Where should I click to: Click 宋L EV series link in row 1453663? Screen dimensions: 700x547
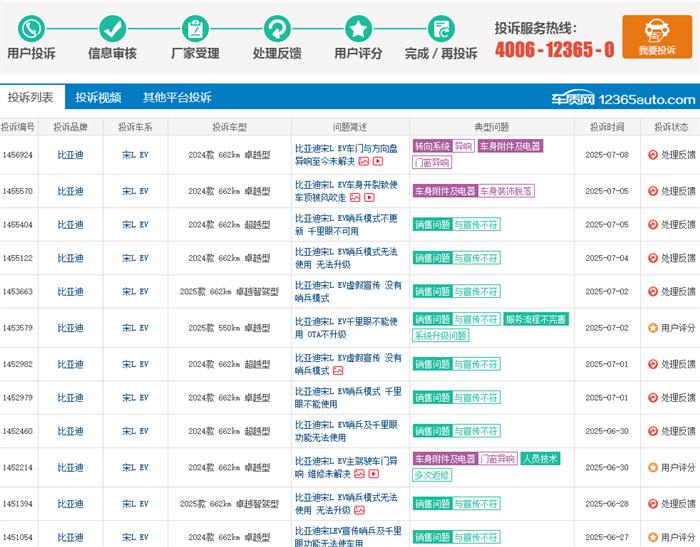tap(135, 292)
